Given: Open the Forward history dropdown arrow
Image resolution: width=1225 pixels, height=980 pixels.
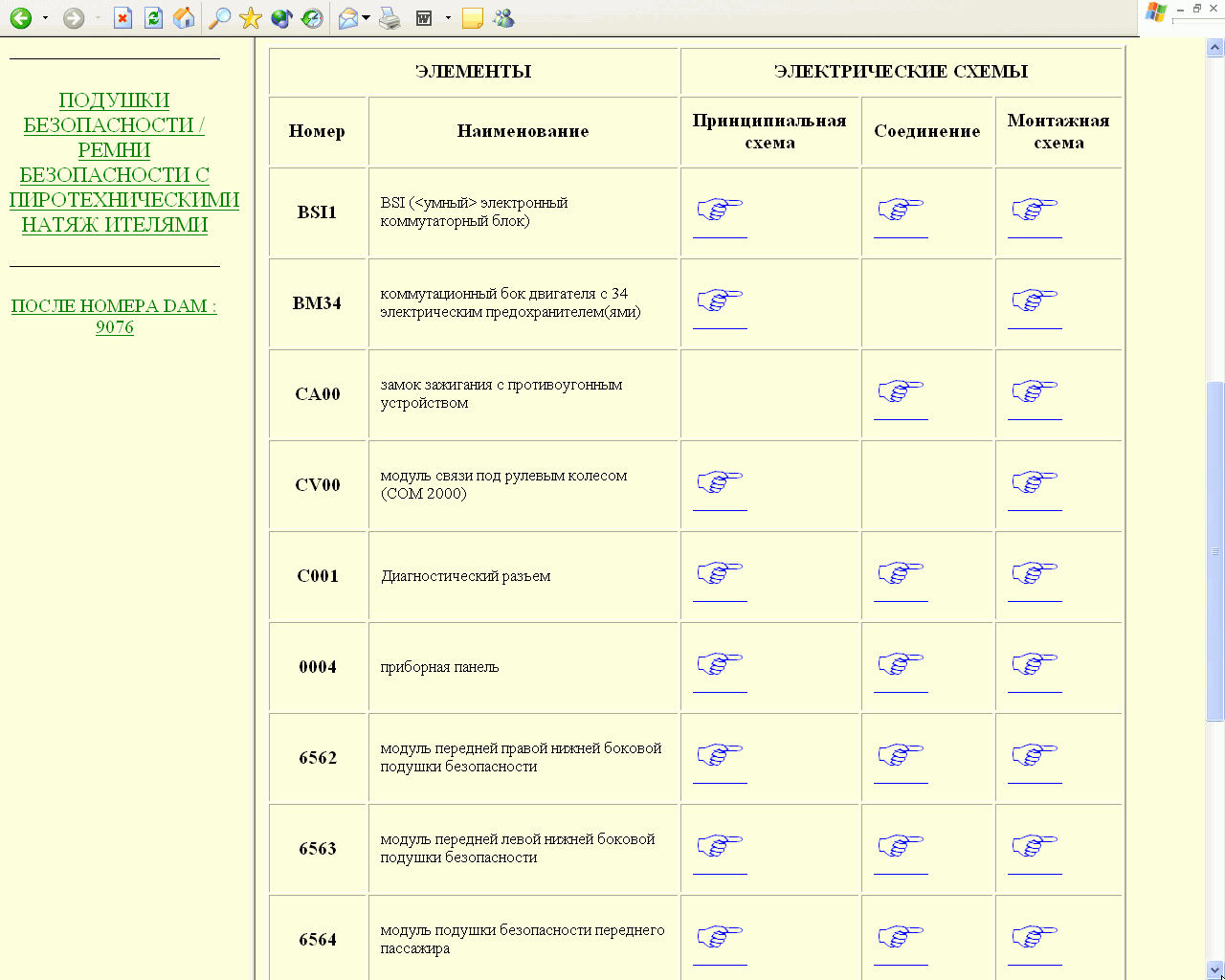Looking at the screenshot, I should 98,18.
